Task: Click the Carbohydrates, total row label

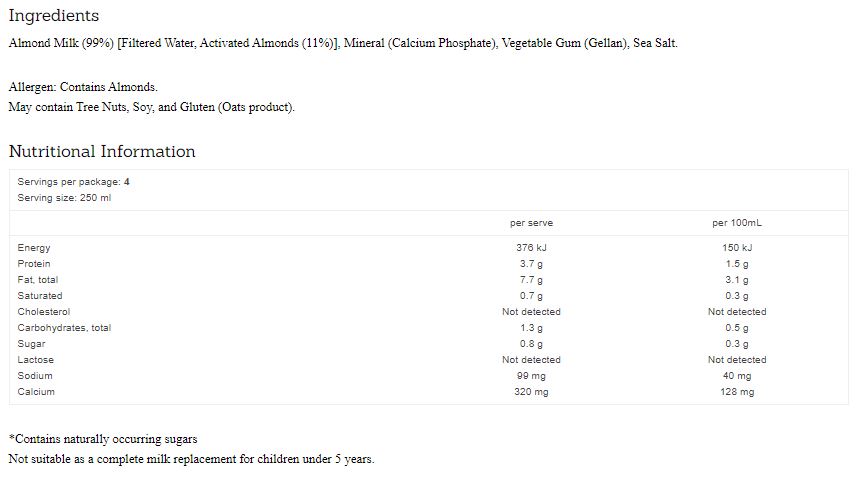Action: click(64, 328)
